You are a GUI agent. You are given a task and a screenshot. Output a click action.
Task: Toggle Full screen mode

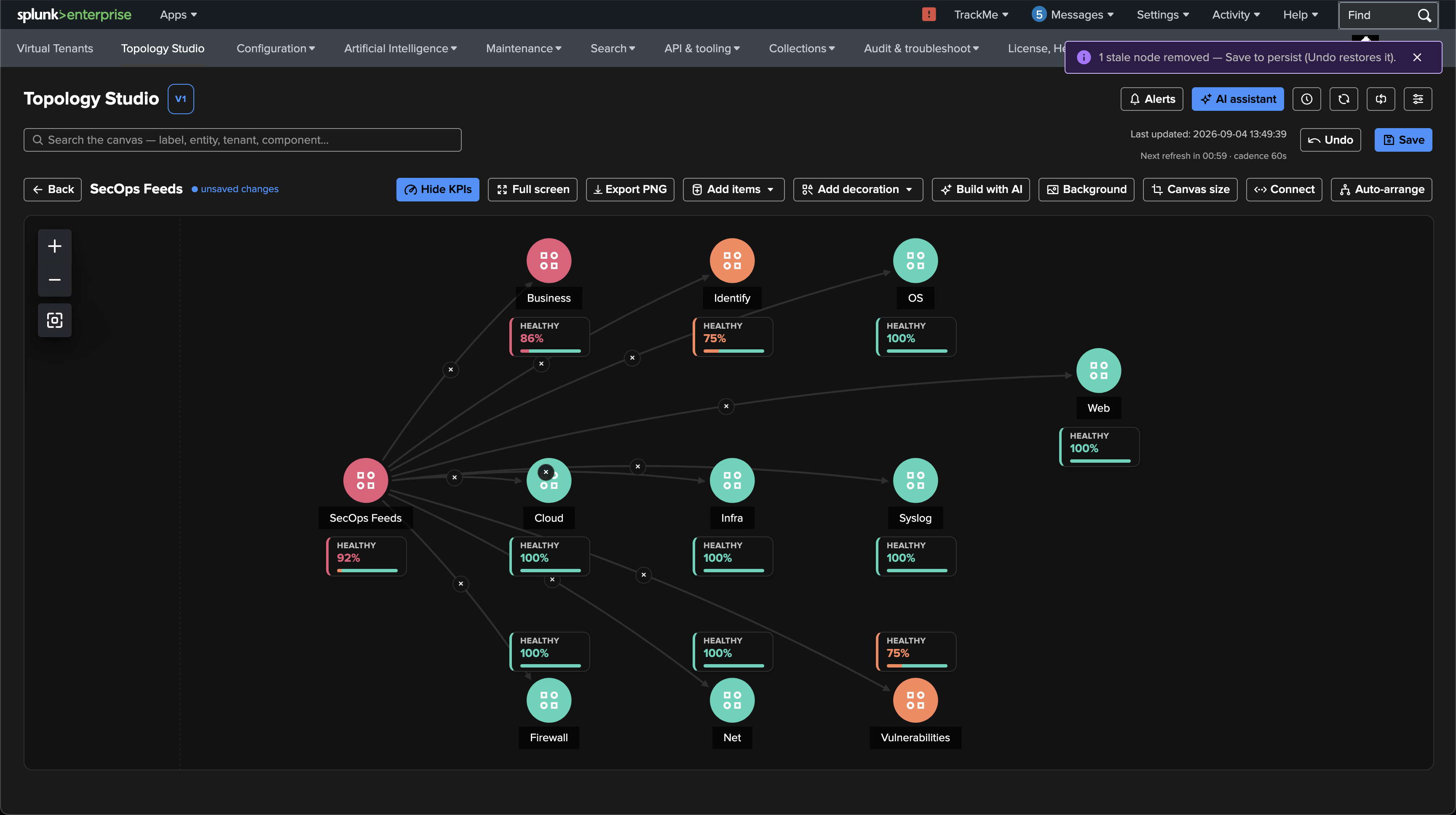click(x=533, y=189)
